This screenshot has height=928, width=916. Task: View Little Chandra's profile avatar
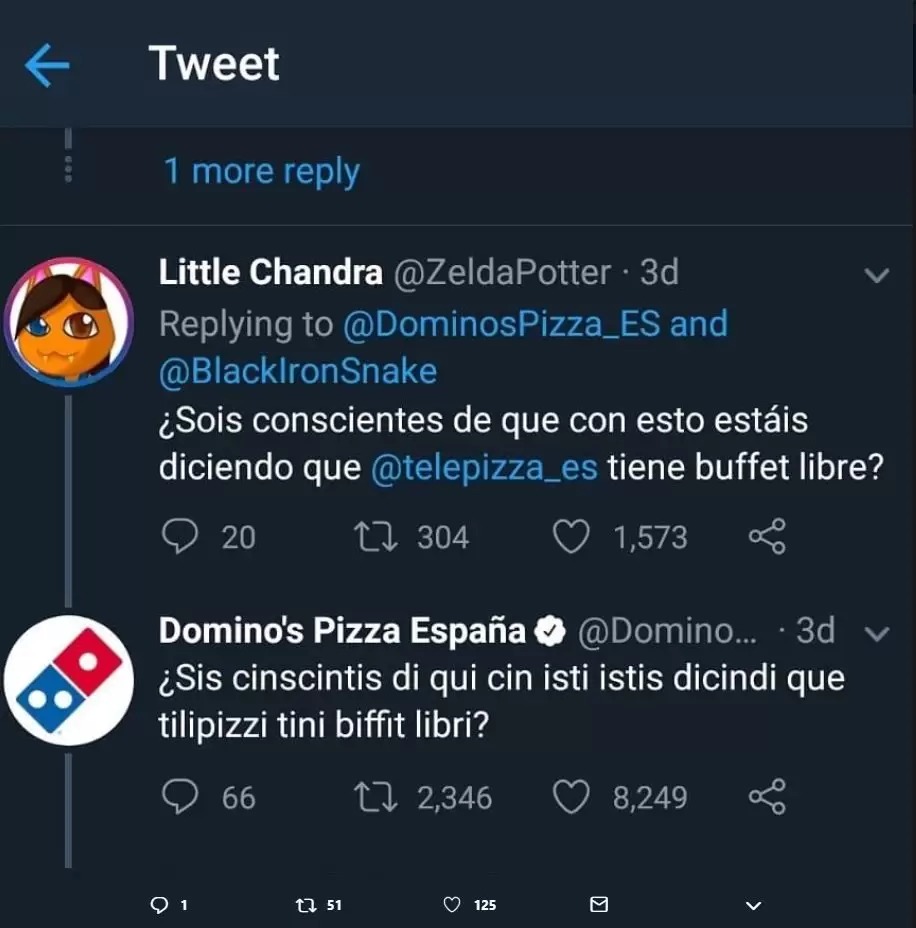[68, 327]
